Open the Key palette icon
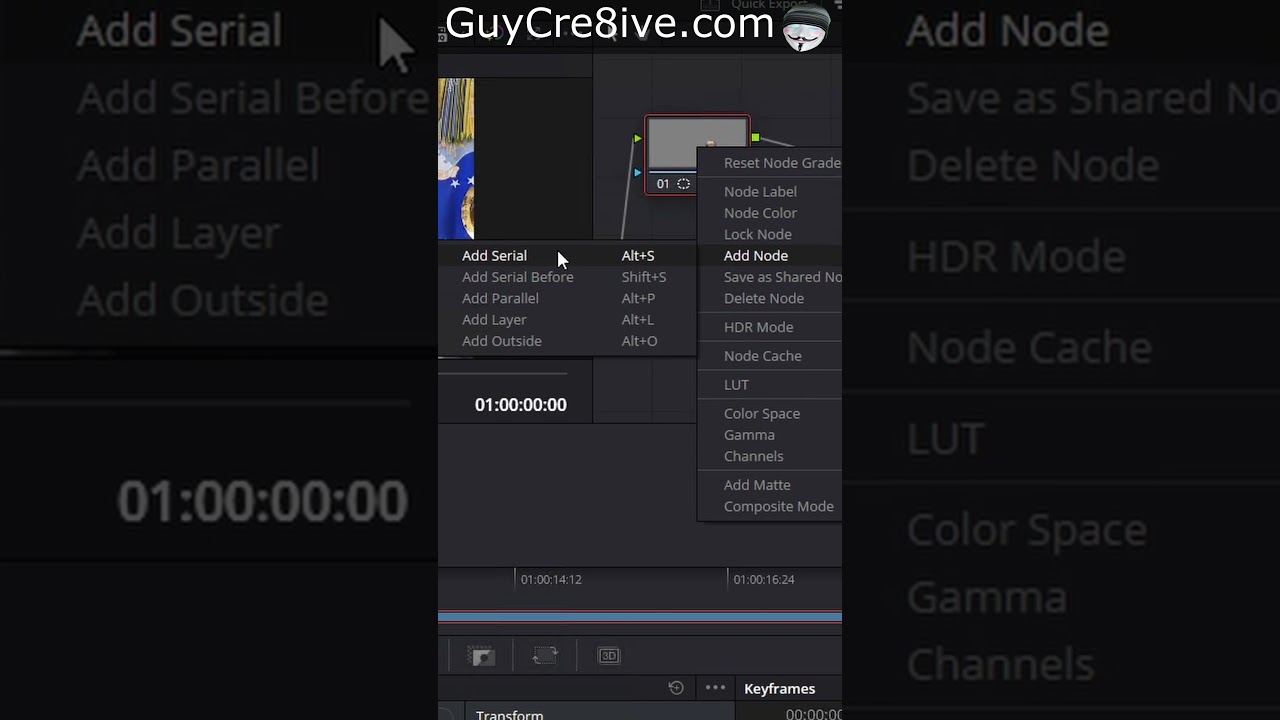This screenshot has width=1280, height=720. (482, 656)
